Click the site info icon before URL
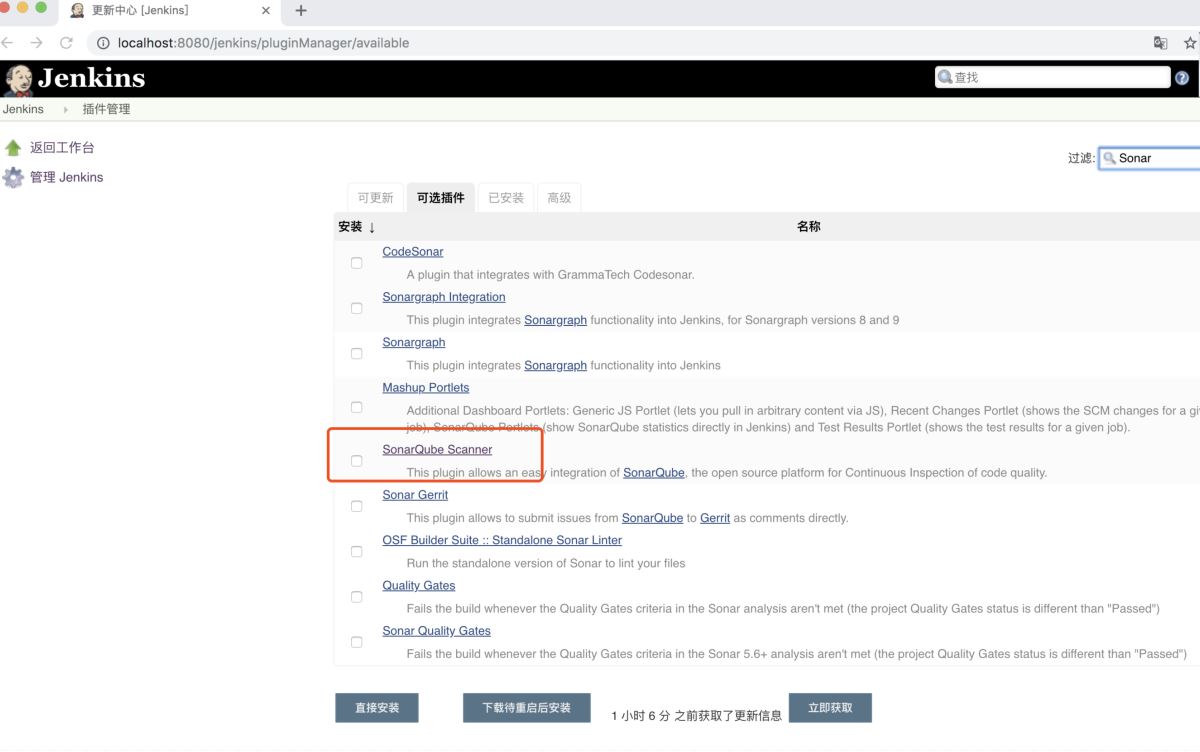 (x=104, y=43)
